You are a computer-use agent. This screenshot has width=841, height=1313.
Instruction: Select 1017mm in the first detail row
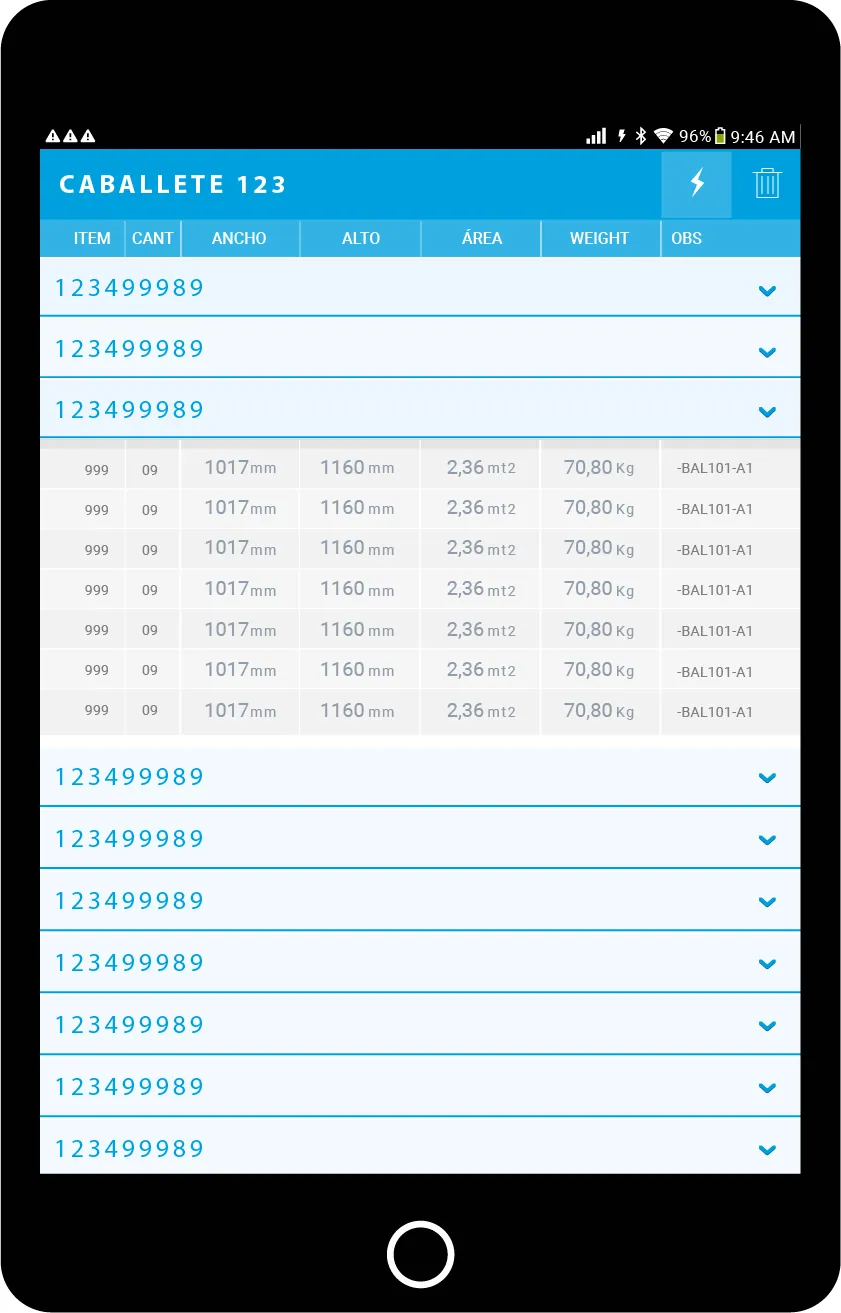(x=240, y=467)
